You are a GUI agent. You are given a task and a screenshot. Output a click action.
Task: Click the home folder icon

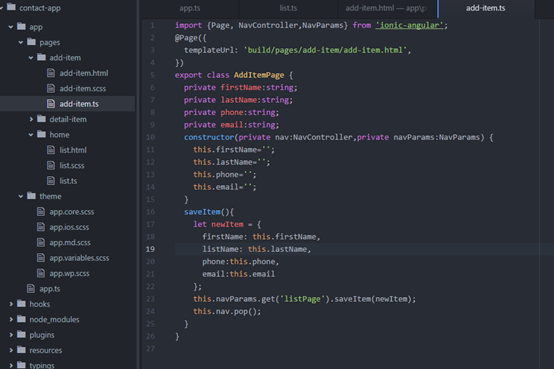(x=42, y=134)
